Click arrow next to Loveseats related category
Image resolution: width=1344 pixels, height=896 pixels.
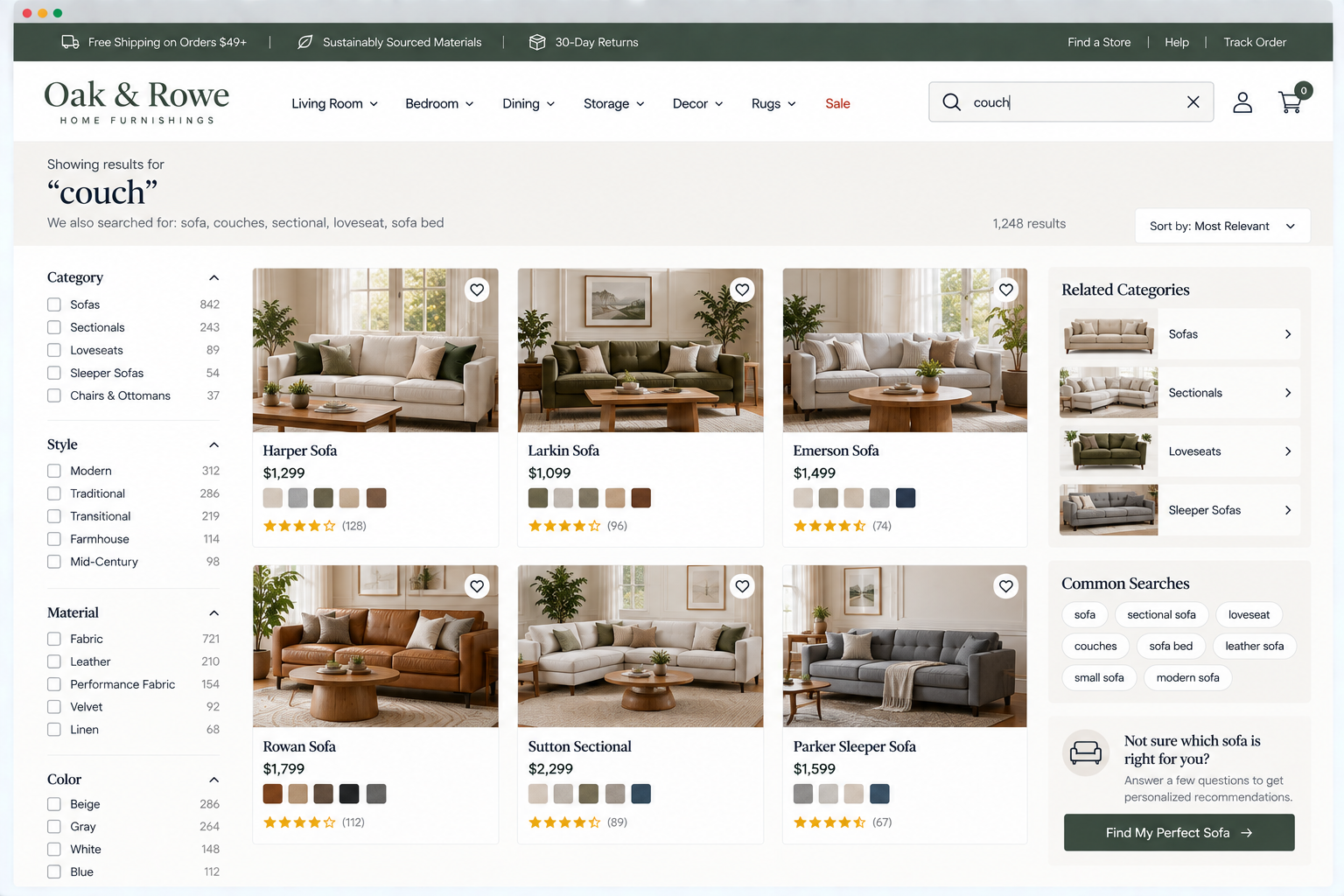[x=1288, y=451]
